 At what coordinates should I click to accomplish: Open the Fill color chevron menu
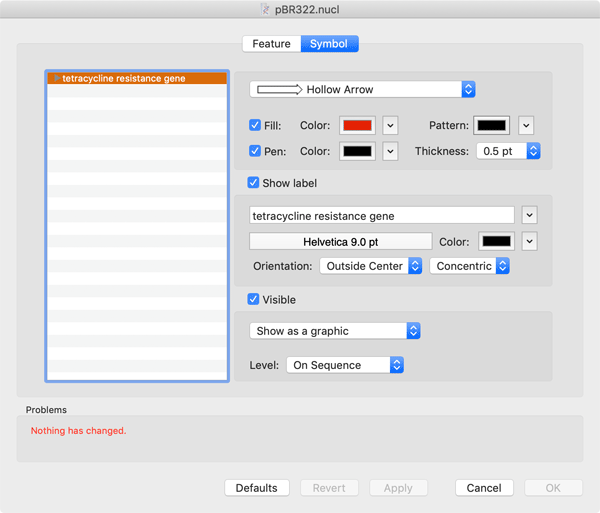point(390,125)
